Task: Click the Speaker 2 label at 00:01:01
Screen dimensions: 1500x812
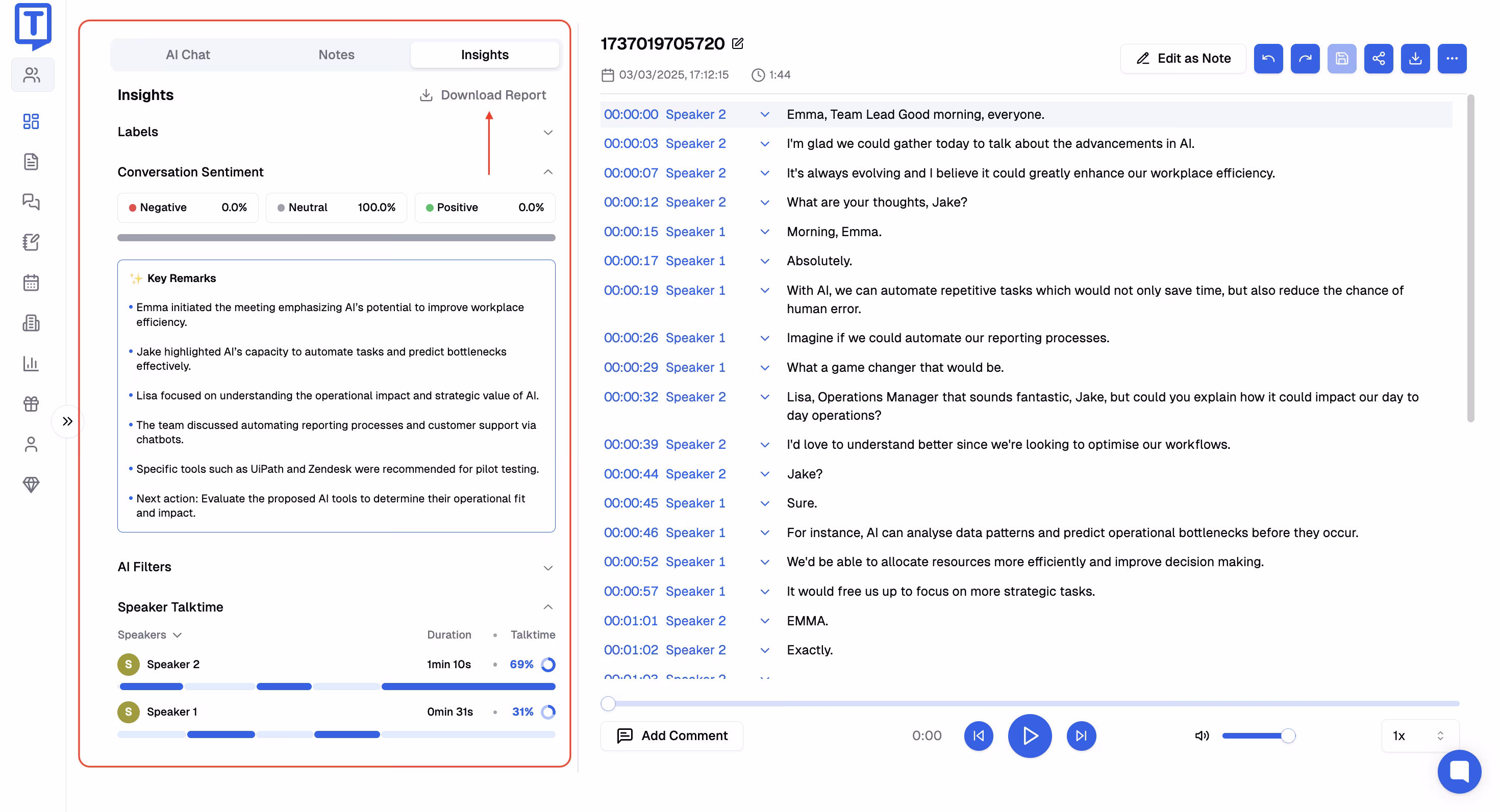Action: (x=695, y=621)
